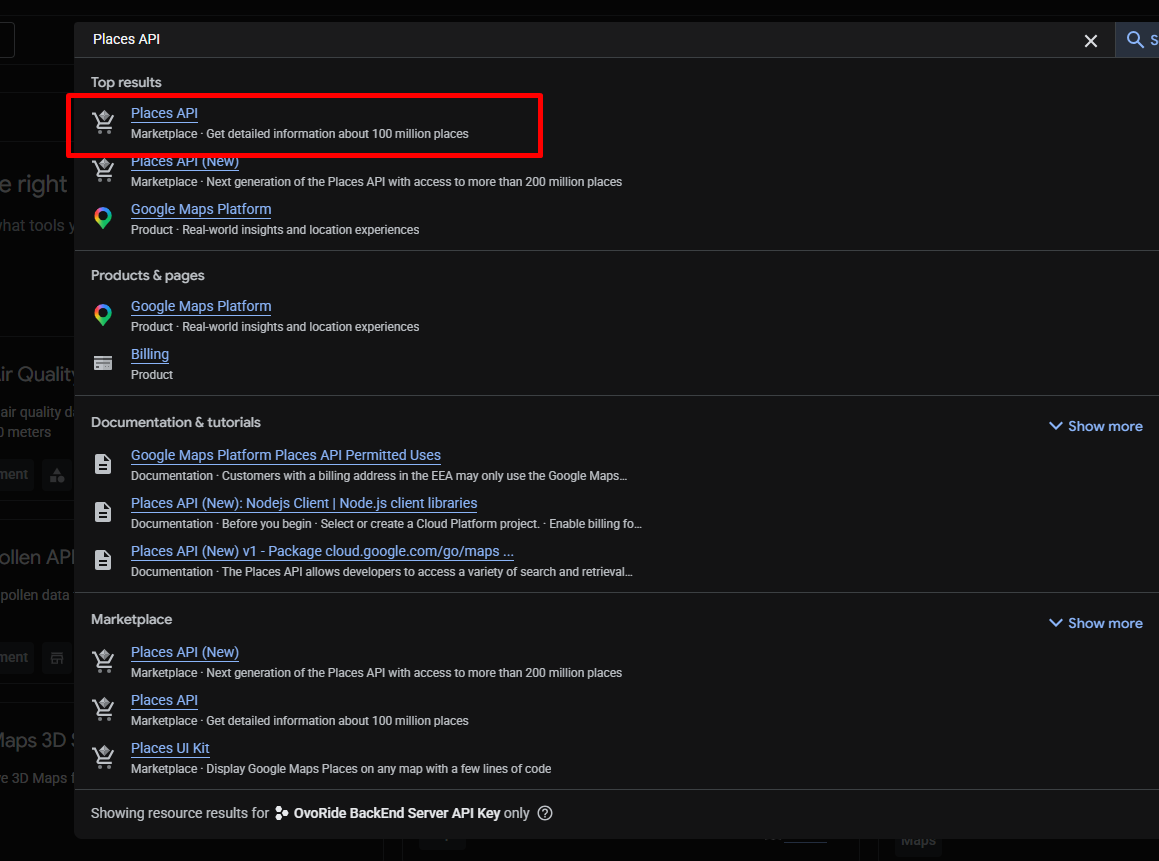Viewport: 1159px width, 861px height.
Task: Click the document icon beside Permitted Uses result
Action: (x=103, y=464)
